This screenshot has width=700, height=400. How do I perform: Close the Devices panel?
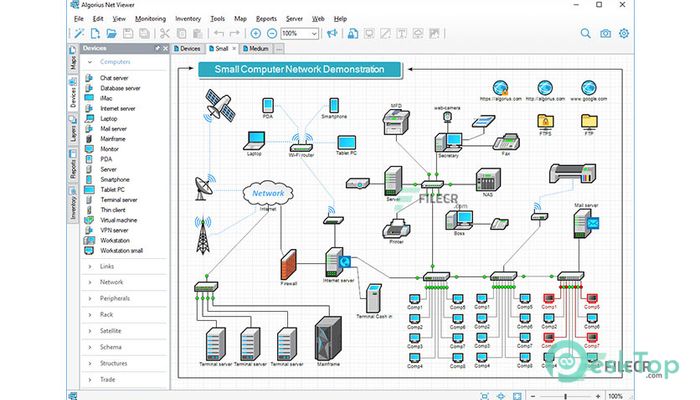point(165,48)
